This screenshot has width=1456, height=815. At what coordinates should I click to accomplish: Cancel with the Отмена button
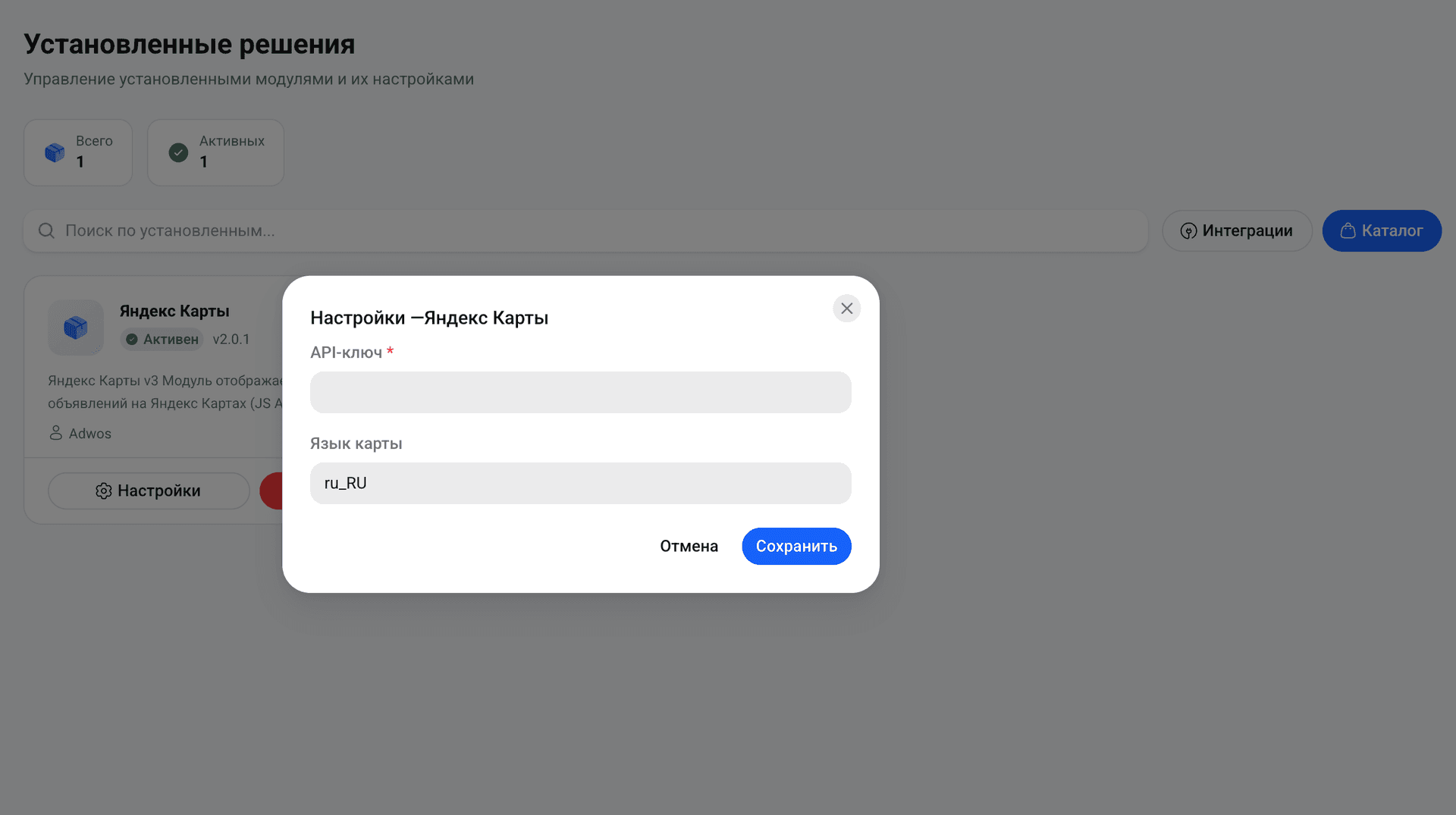click(x=689, y=546)
